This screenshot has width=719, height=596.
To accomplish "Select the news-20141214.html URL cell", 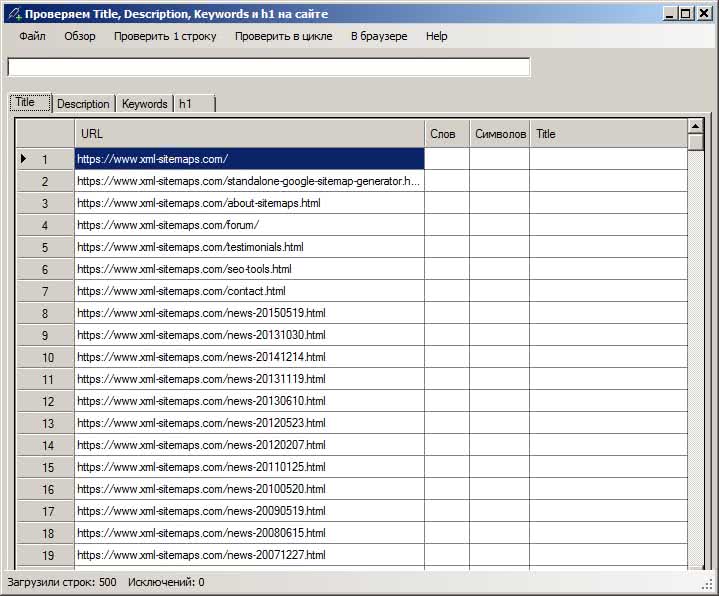I will 249,357.
